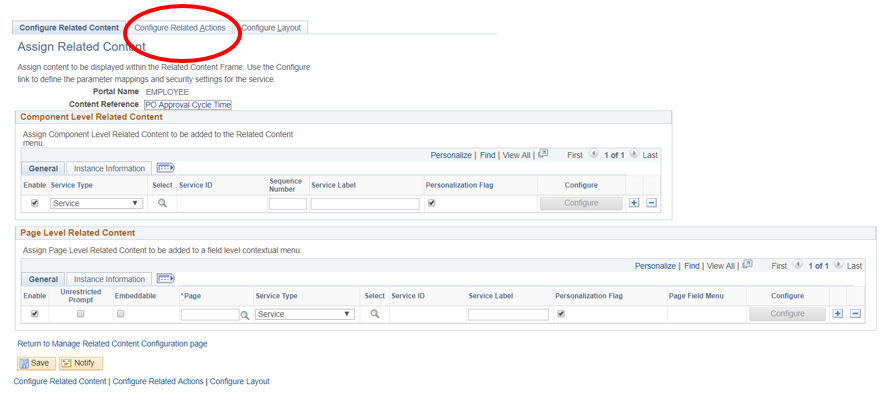Viewport: 890px width, 396px height.
Task: Select General tab in Component Level grid
Action: coord(44,168)
